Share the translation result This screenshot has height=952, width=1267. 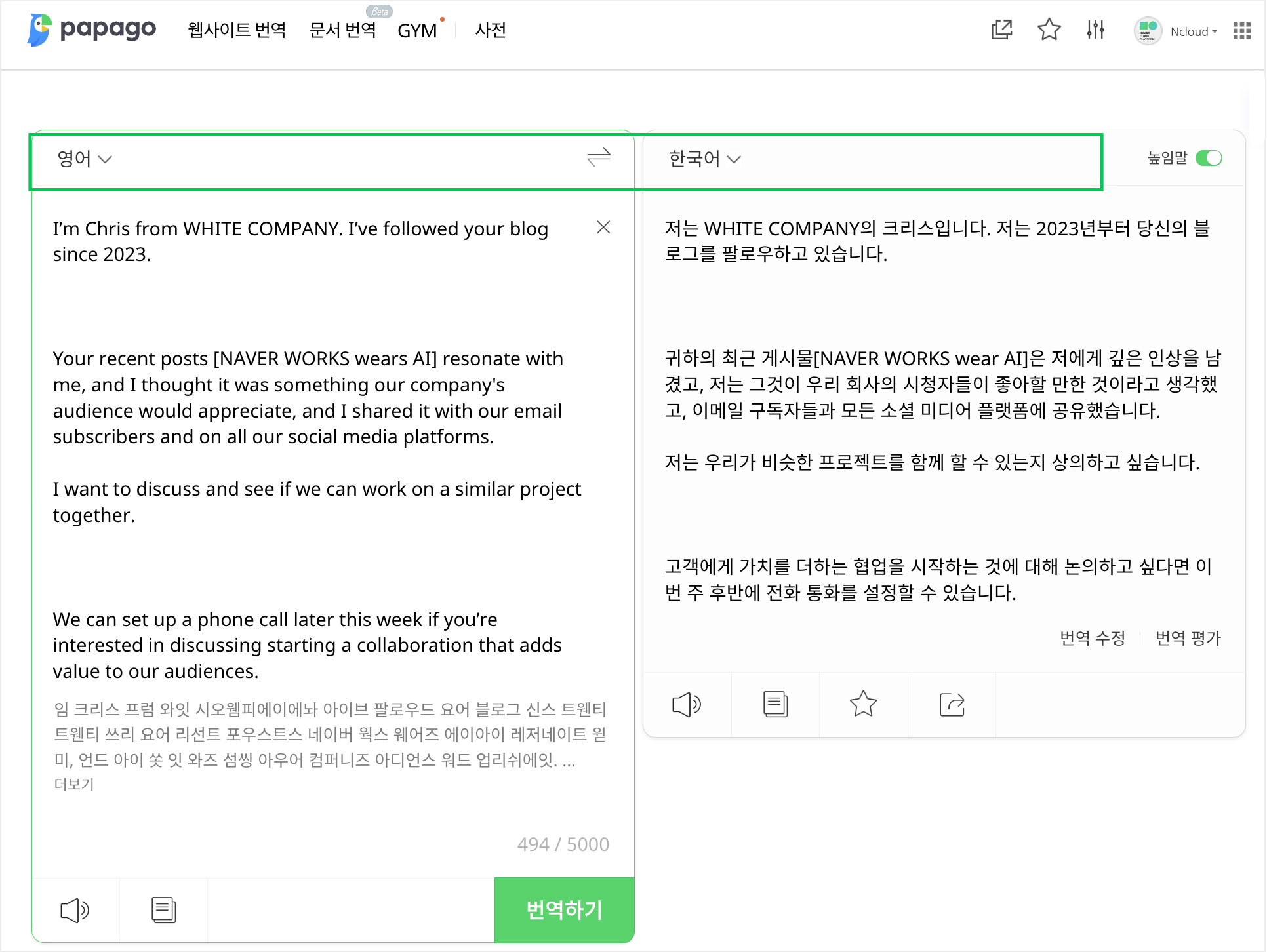[952, 705]
